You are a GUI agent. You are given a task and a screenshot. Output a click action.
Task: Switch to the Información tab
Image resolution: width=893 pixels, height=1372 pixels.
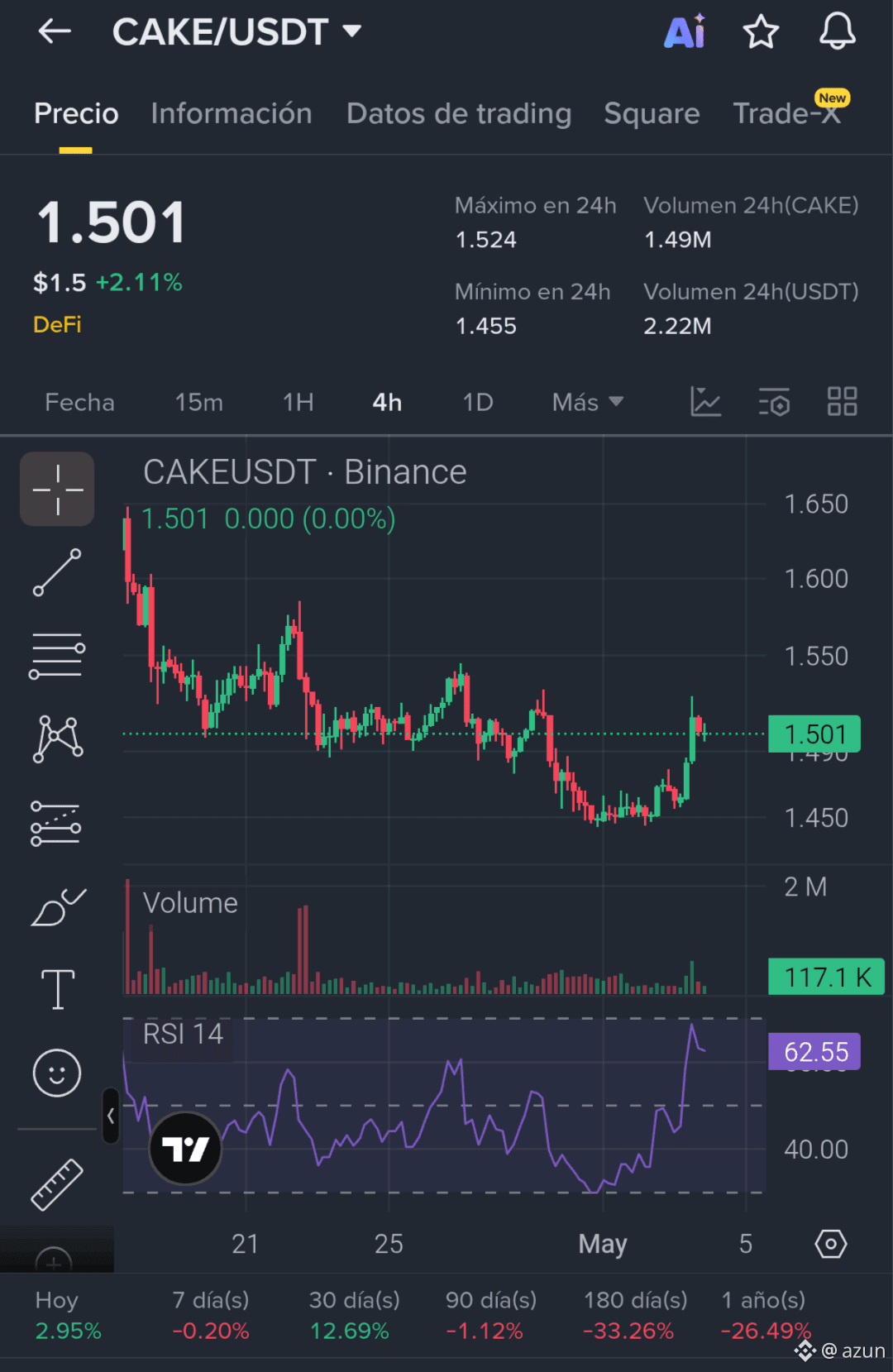(x=232, y=113)
